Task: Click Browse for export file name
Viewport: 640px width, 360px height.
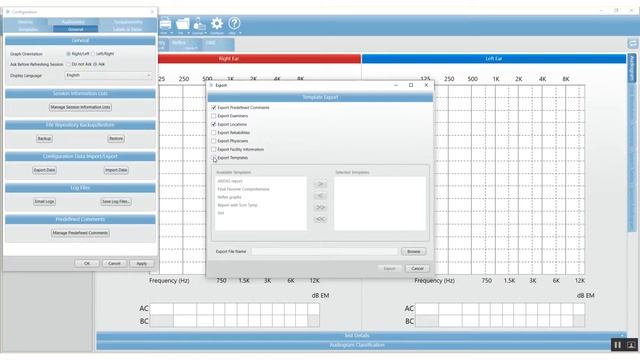Action: pos(413,251)
